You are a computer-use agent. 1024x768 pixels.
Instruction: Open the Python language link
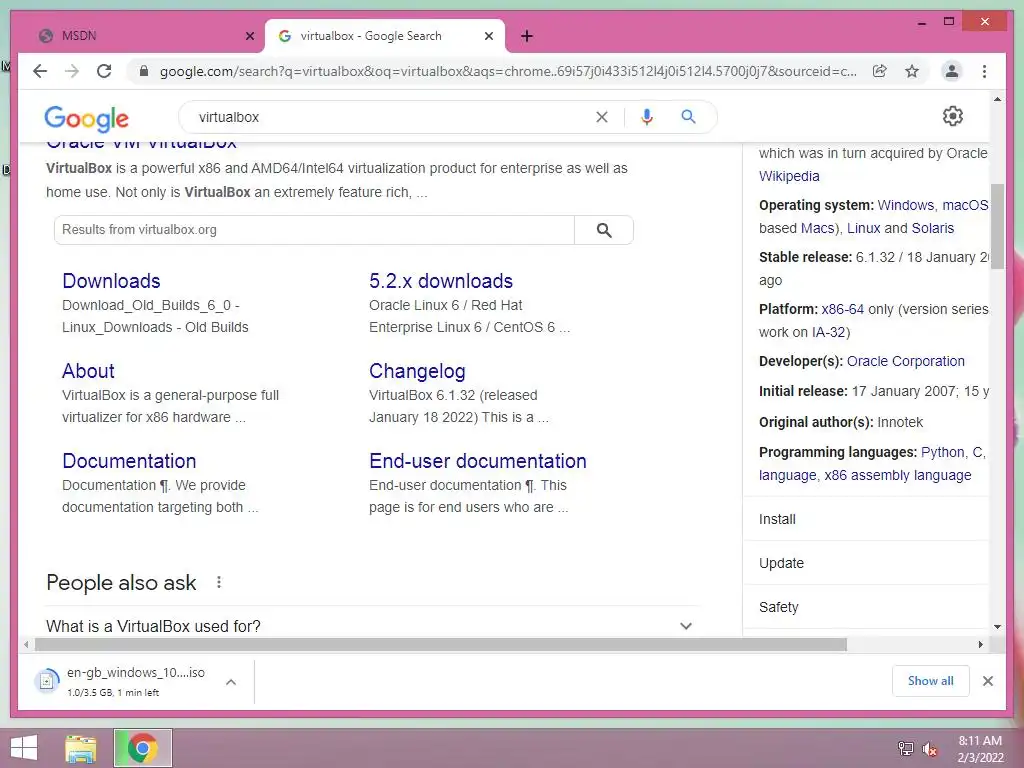click(942, 452)
